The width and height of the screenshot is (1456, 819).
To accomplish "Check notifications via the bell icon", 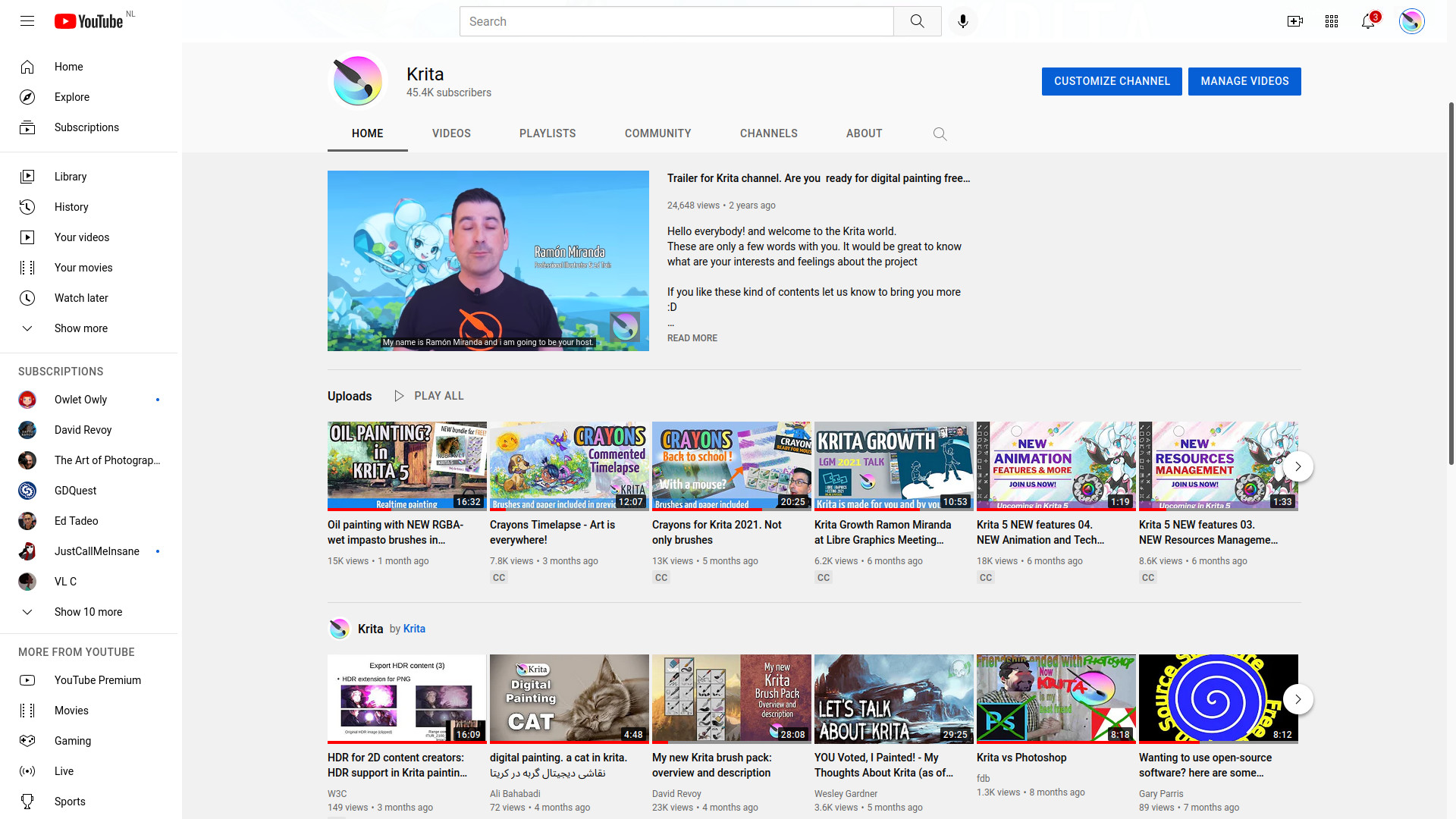I will coord(1367,20).
